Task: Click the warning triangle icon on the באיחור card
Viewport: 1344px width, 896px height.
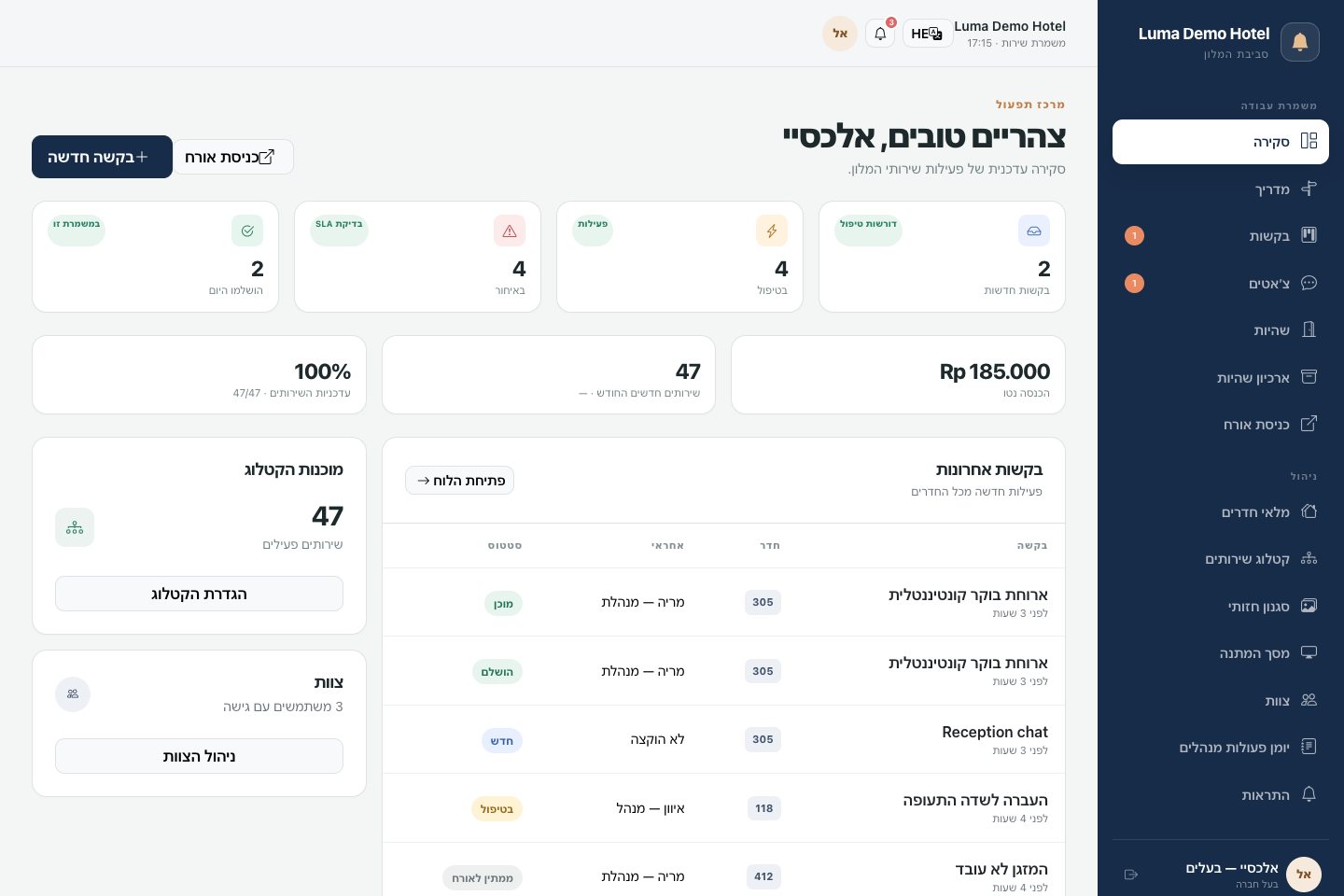Action: [510, 231]
